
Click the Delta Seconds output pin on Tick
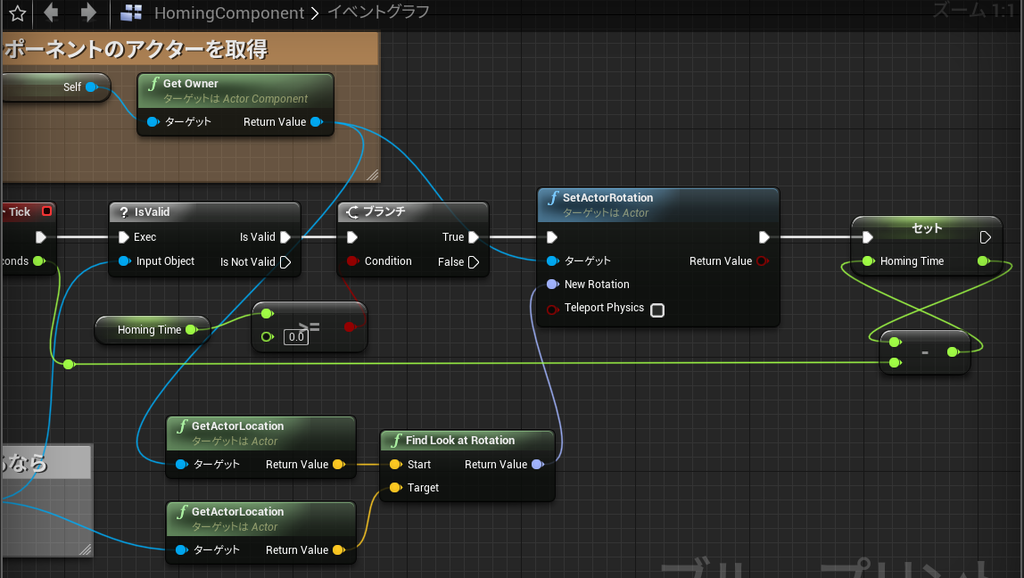click(x=39, y=261)
